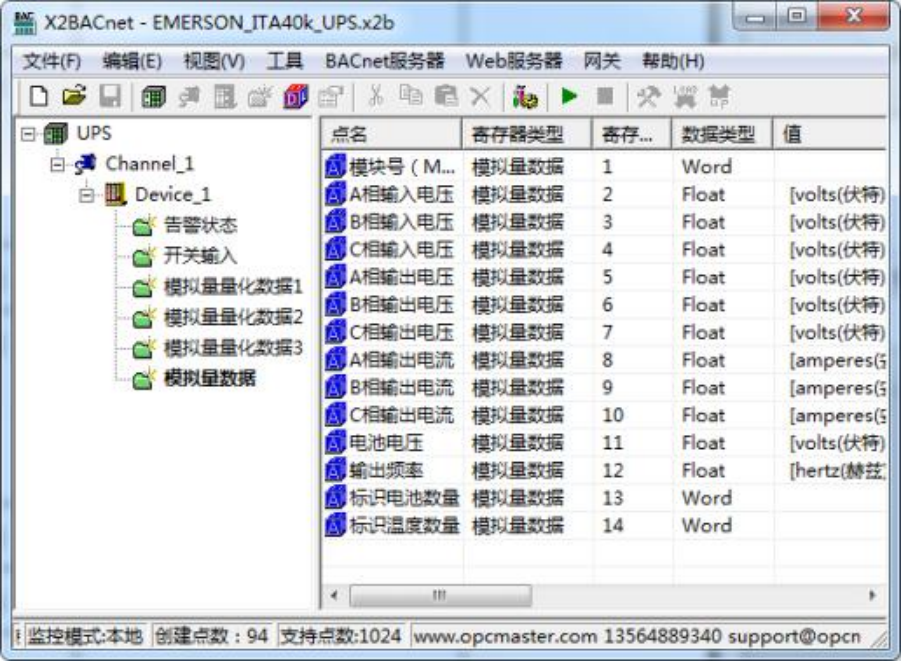Select the 告警状态 group
The width and height of the screenshot is (902, 662).
pos(200,225)
